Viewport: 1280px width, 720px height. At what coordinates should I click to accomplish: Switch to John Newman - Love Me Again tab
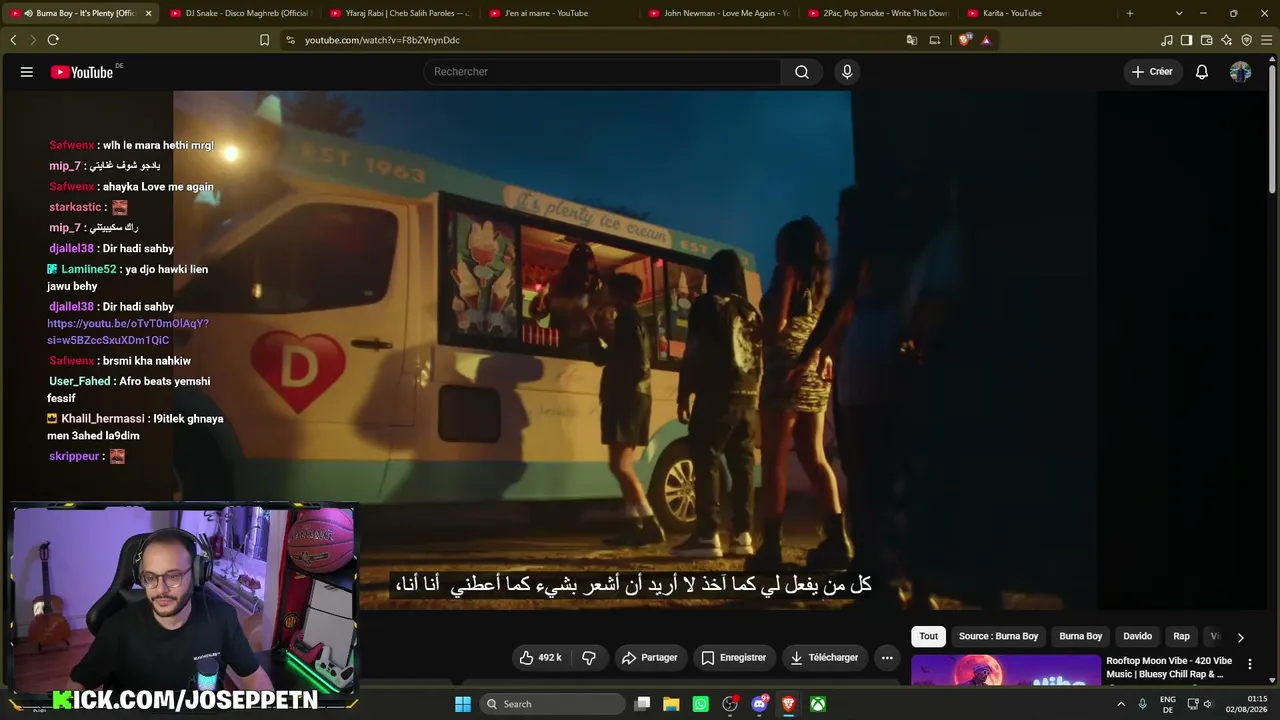(719, 13)
